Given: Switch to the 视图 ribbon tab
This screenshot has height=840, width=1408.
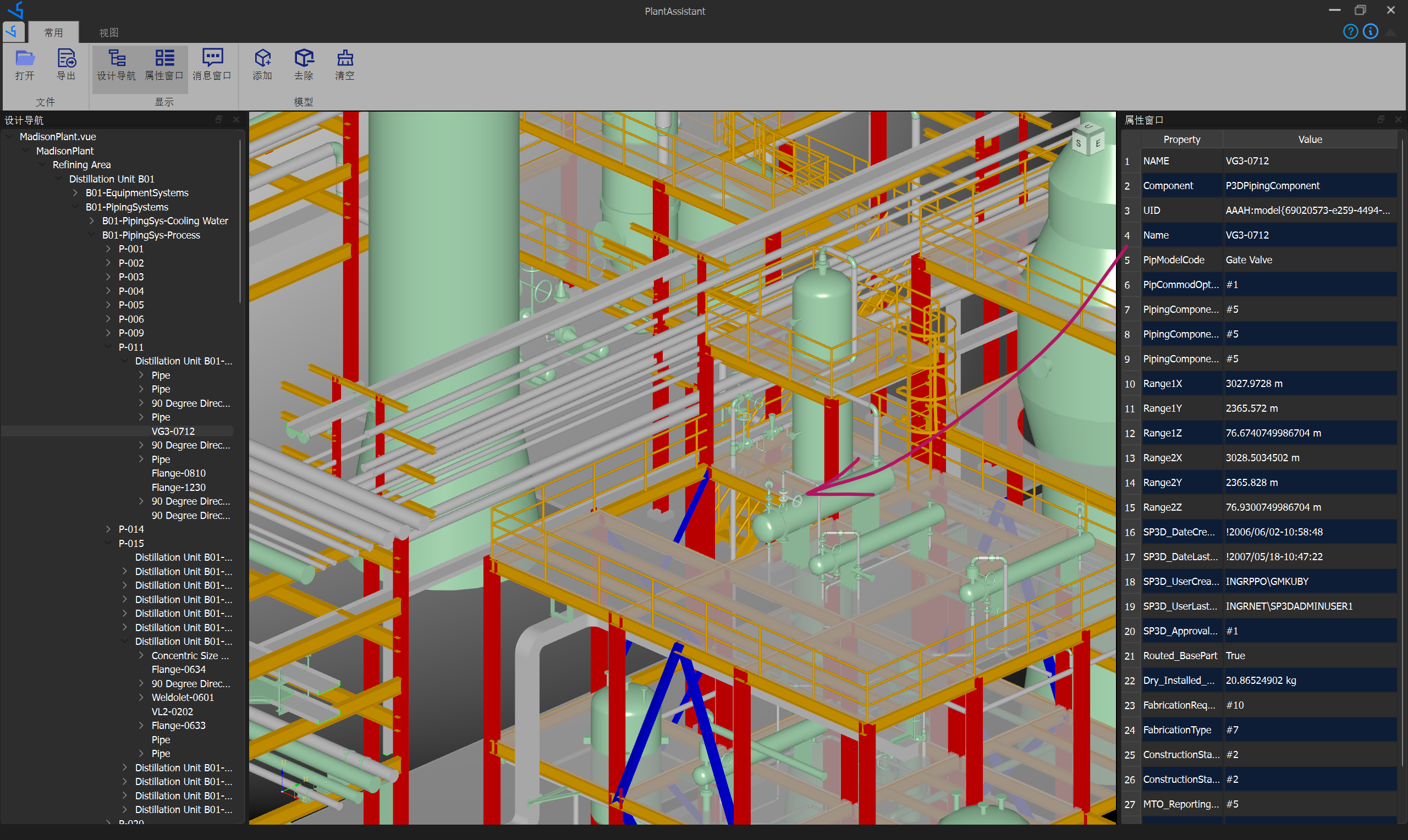Looking at the screenshot, I should pyautogui.click(x=109, y=33).
